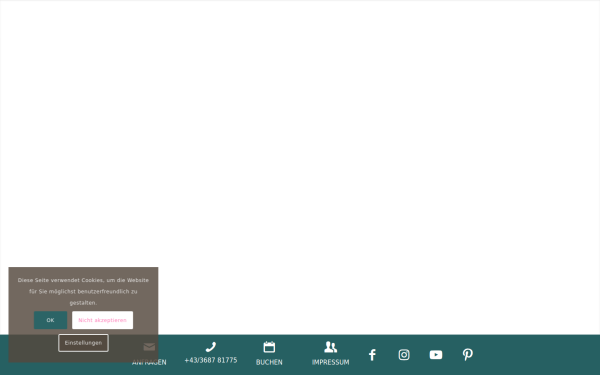This screenshot has height=375, width=600.
Task: Click the cookie notice text 'Diese Seite verwendet Cookies'
Action: coord(60,280)
